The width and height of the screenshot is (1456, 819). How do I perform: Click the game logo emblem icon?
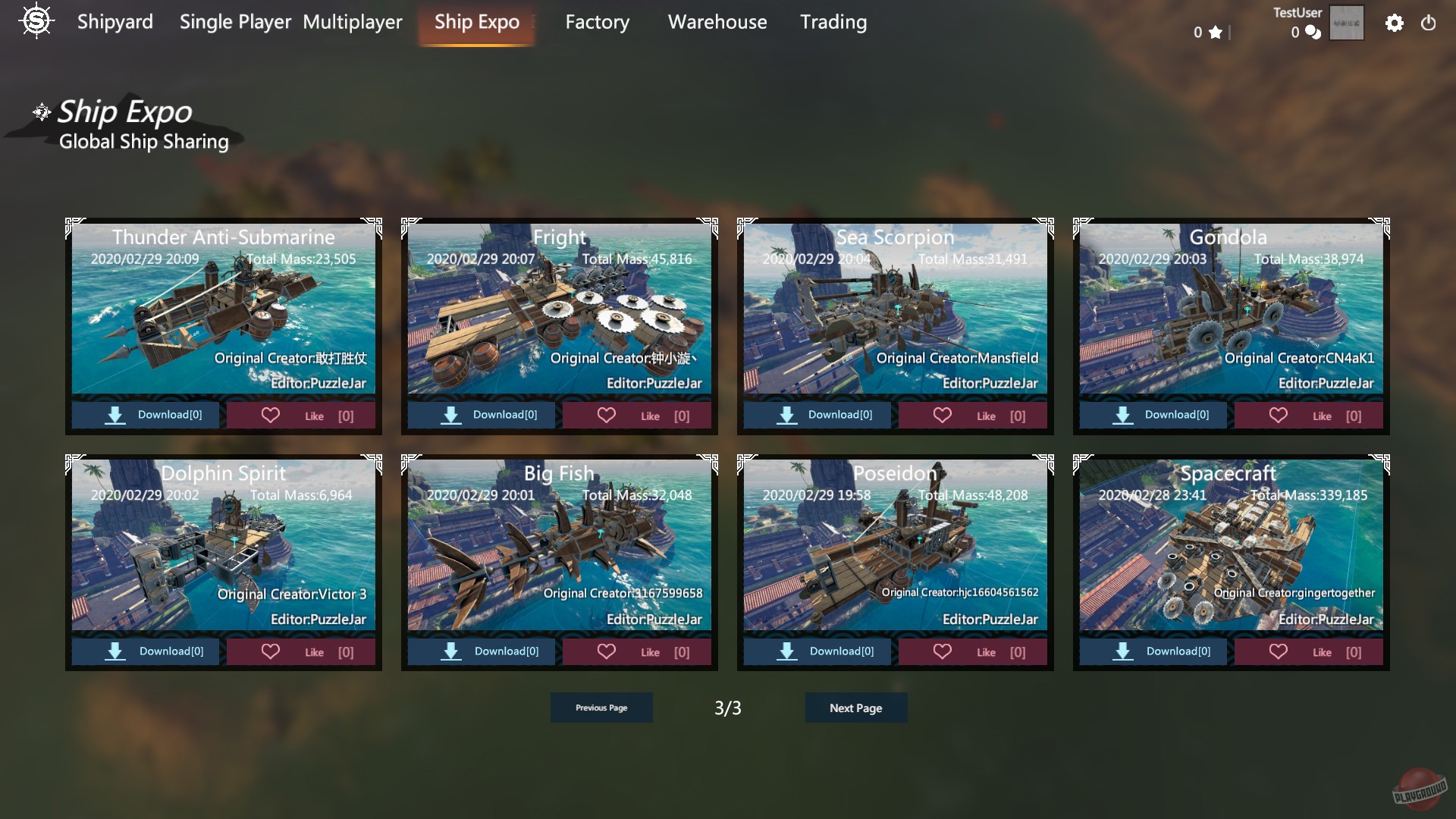click(x=36, y=21)
